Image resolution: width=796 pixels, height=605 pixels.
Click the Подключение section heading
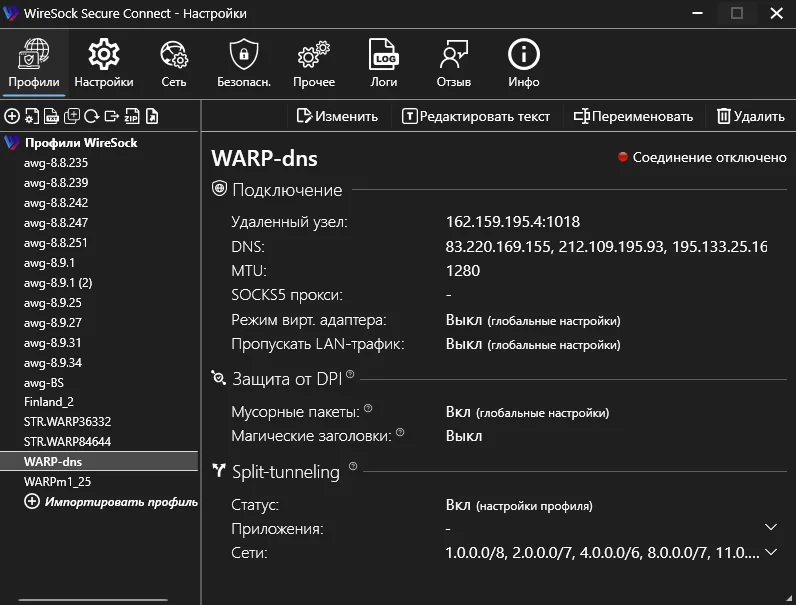click(x=287, y=190)
